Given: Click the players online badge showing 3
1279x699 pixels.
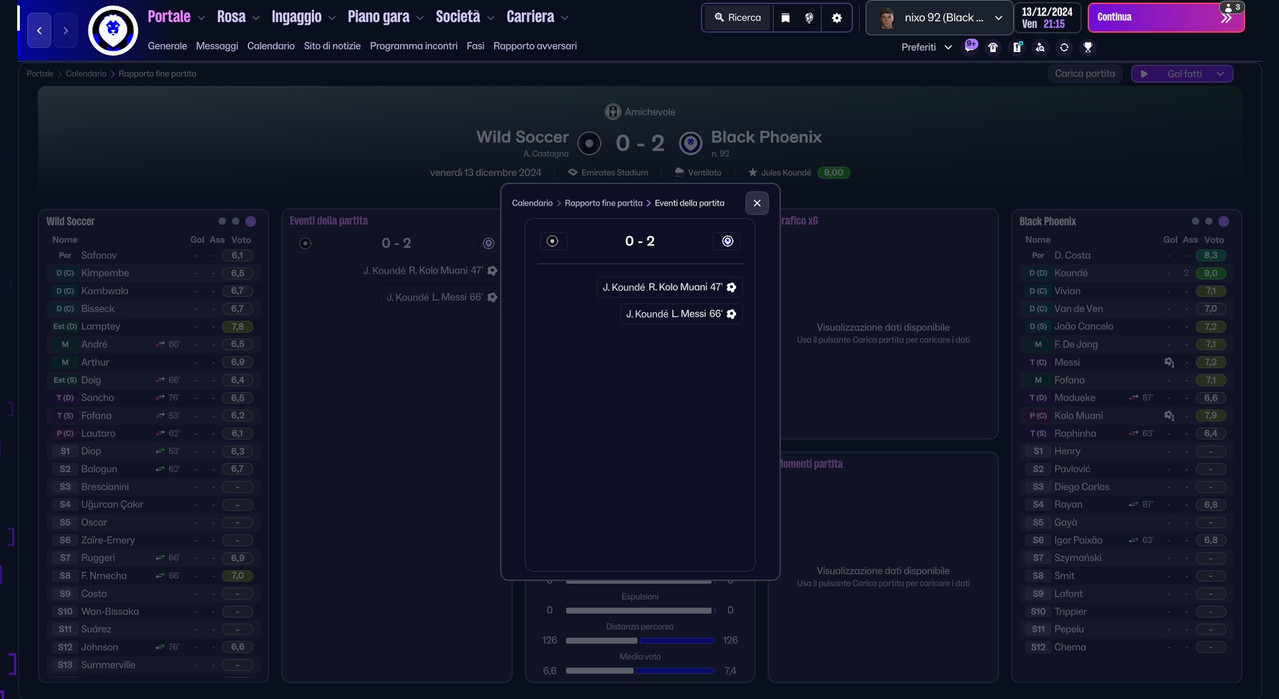Looking at the screenshot, I should coord(1231,7).
